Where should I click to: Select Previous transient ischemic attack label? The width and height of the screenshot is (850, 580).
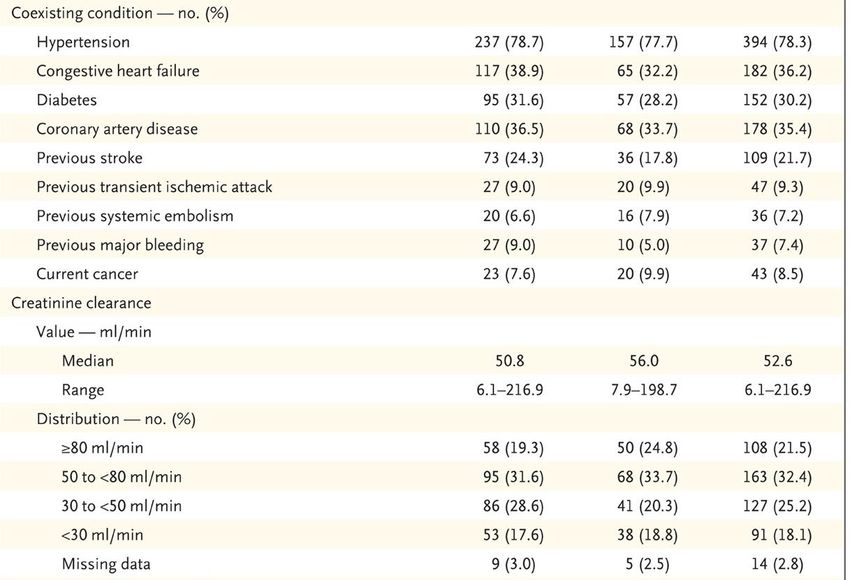(x=154, y=187)
